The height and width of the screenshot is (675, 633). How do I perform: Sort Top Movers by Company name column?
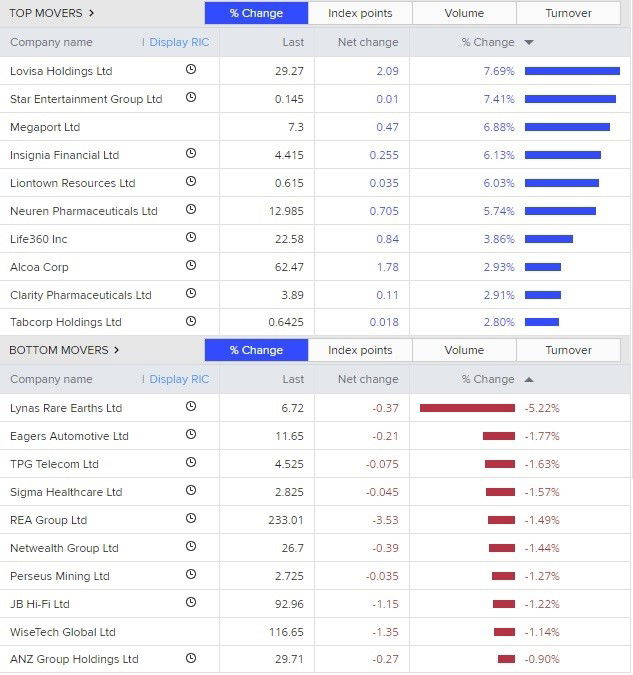click(51, 42)
